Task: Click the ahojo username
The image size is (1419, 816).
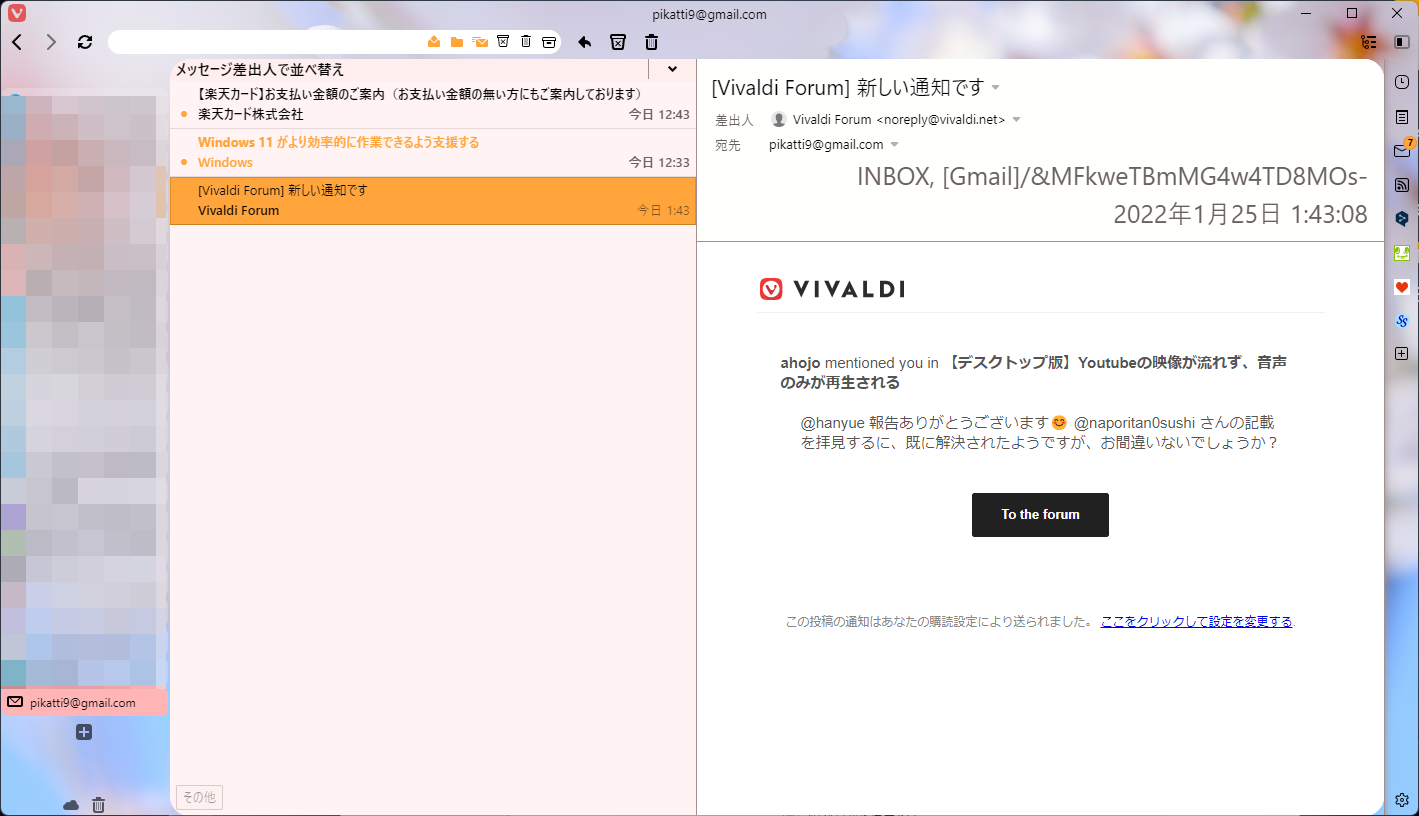Action: pyautogui.click(x=800, y=363)
